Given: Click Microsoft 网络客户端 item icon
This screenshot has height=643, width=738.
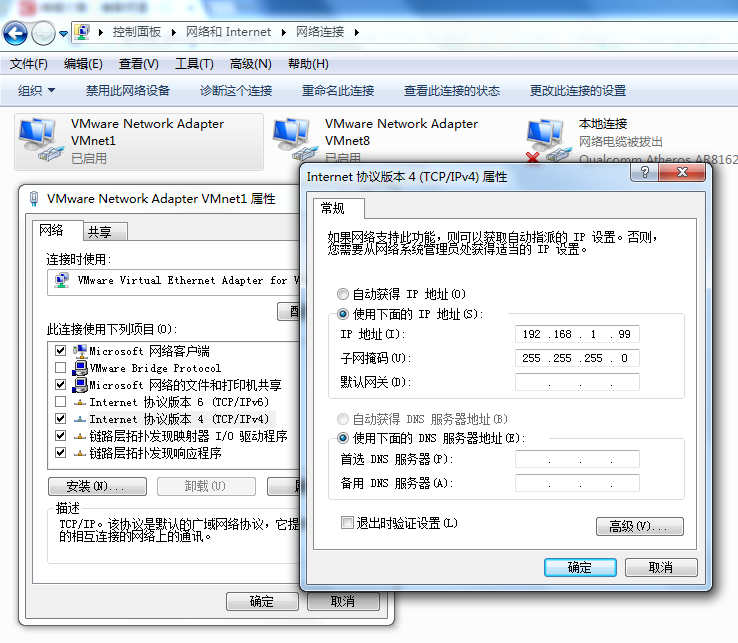Looking at the screenshot, I should pyautogui.click(x=80, y=351).
